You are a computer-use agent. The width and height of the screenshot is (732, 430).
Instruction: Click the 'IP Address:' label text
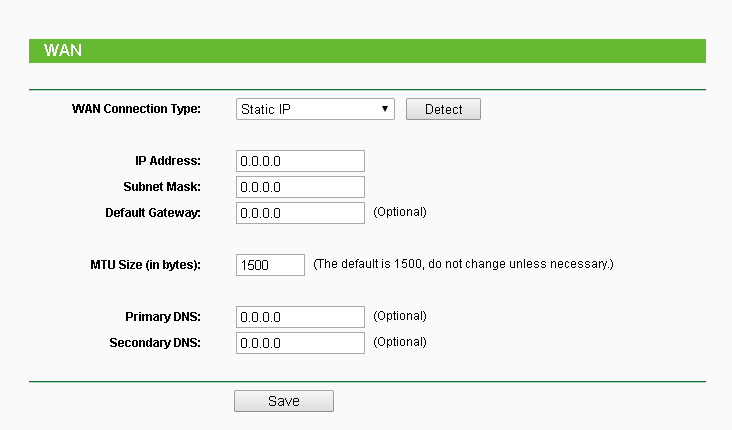pos(168,160)
